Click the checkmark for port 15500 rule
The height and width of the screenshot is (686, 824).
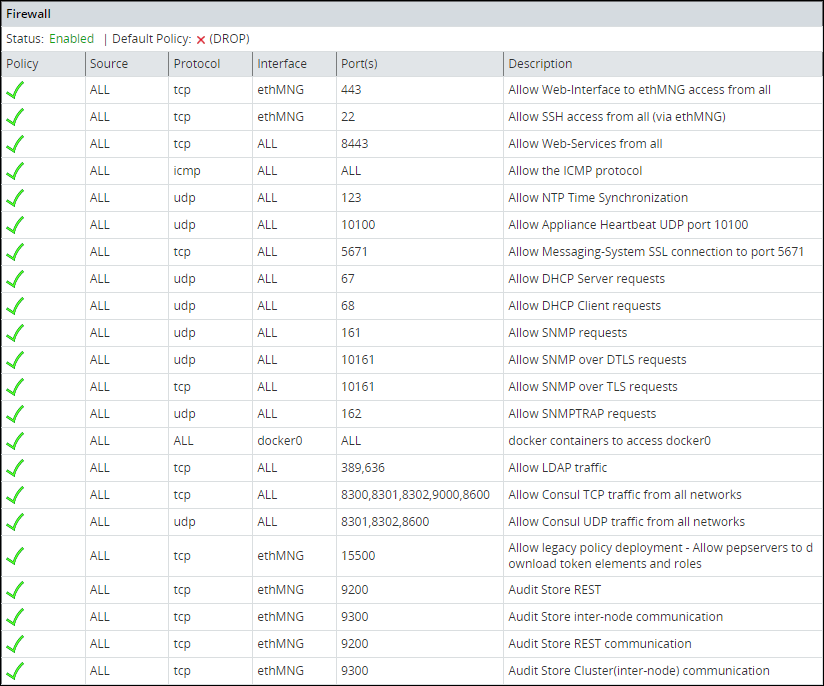(15, 556)
